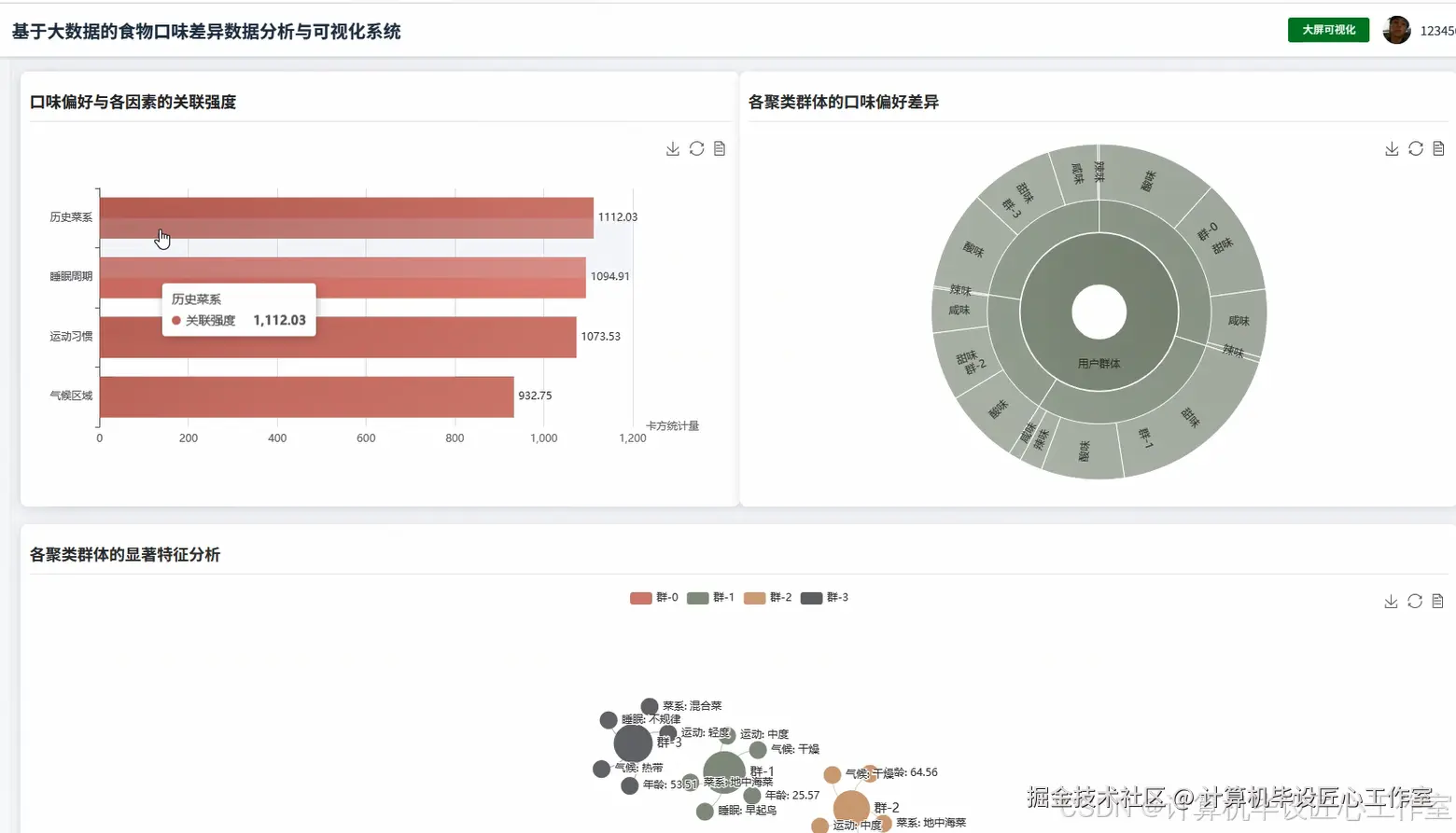Open data view of the association strength chart
Image resolution: width=1456 pixels, height=833 pixels.
click(x=719, y=148)
